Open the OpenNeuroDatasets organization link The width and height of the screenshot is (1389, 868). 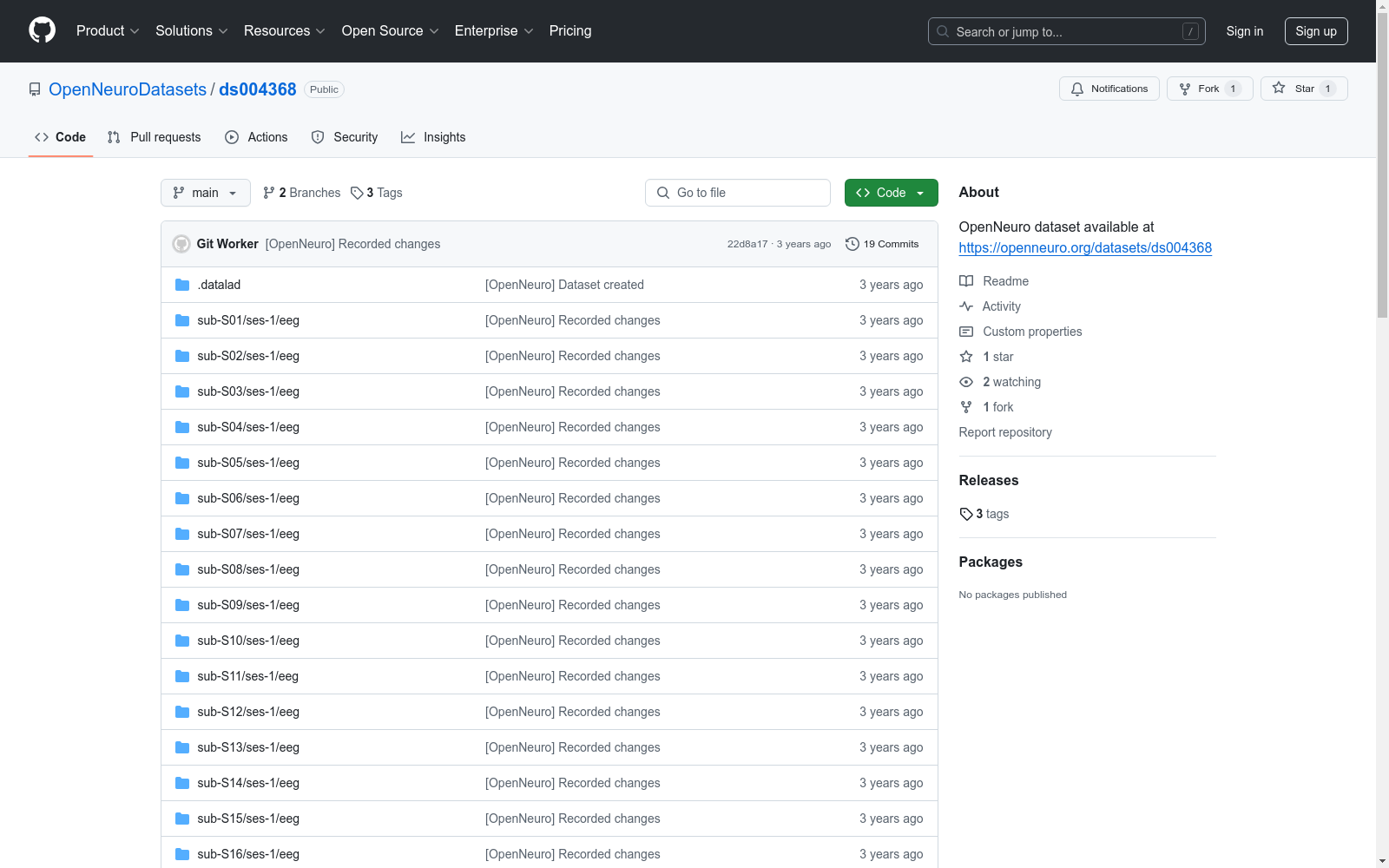128,89
